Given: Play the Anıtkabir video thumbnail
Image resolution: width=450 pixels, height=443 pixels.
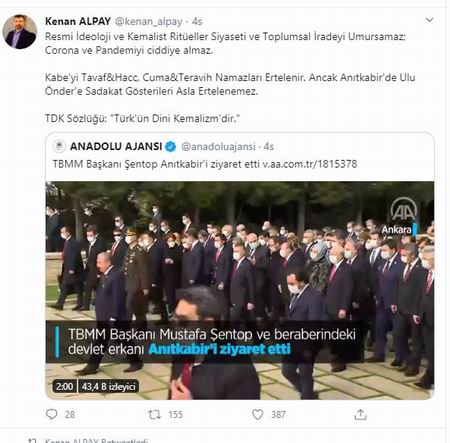Looking at the screenshot, I should pos(240,290).
